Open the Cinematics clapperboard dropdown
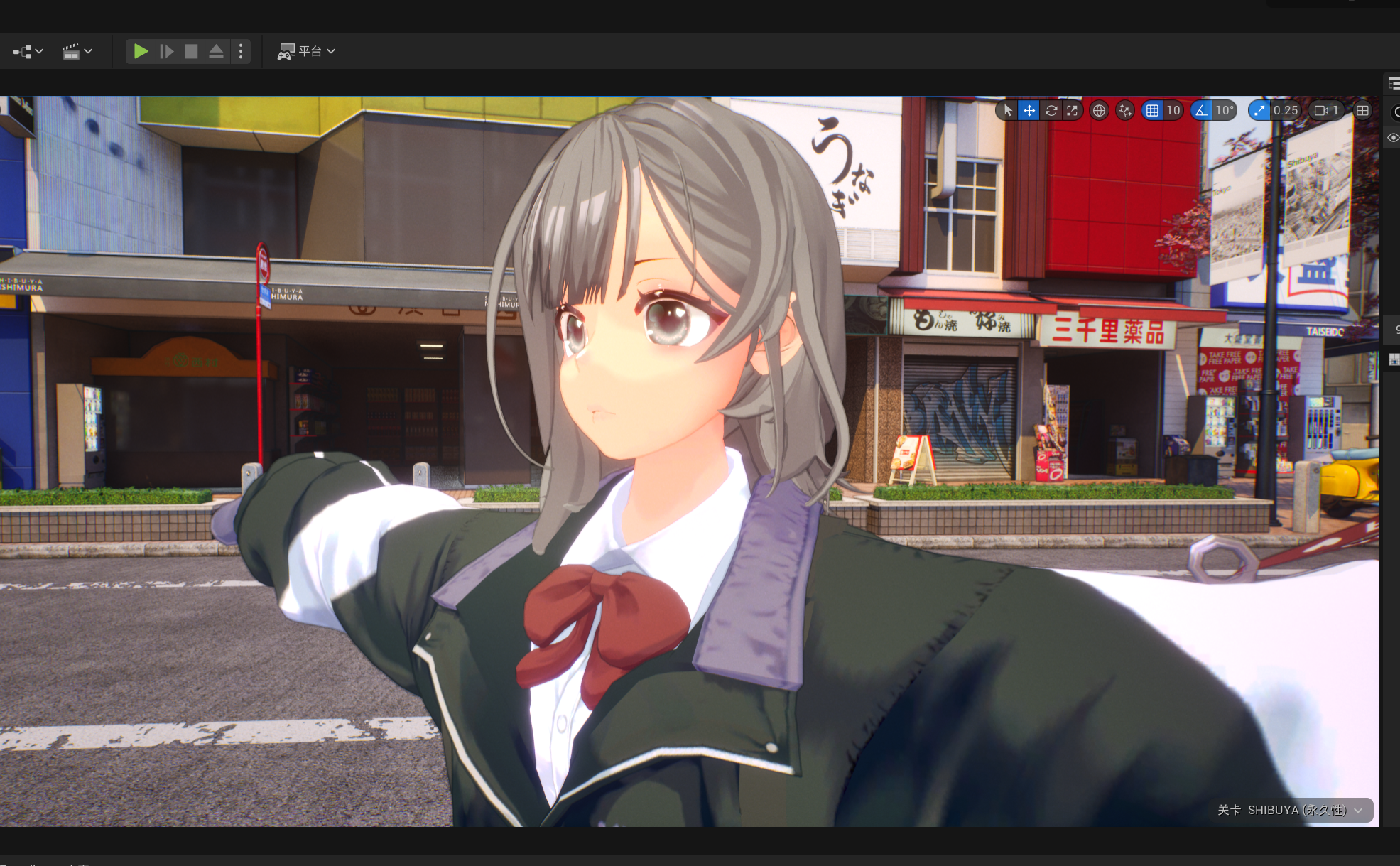 coord(77,51)
